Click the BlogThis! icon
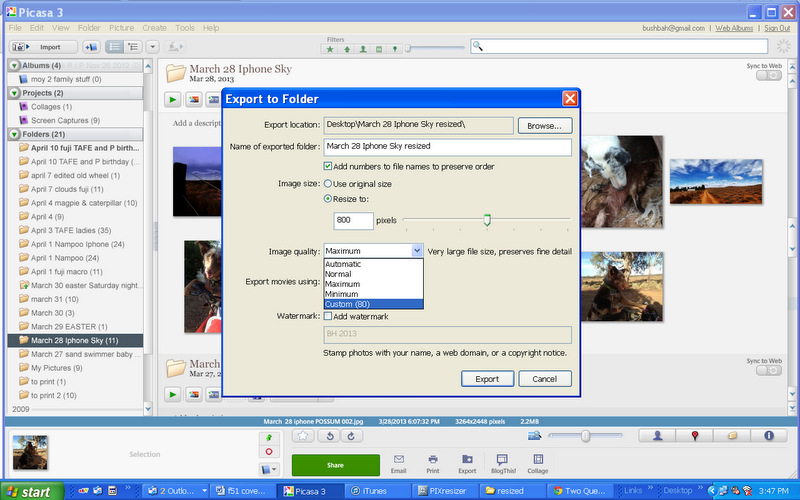The image size is (800, 500). (502, 461)
